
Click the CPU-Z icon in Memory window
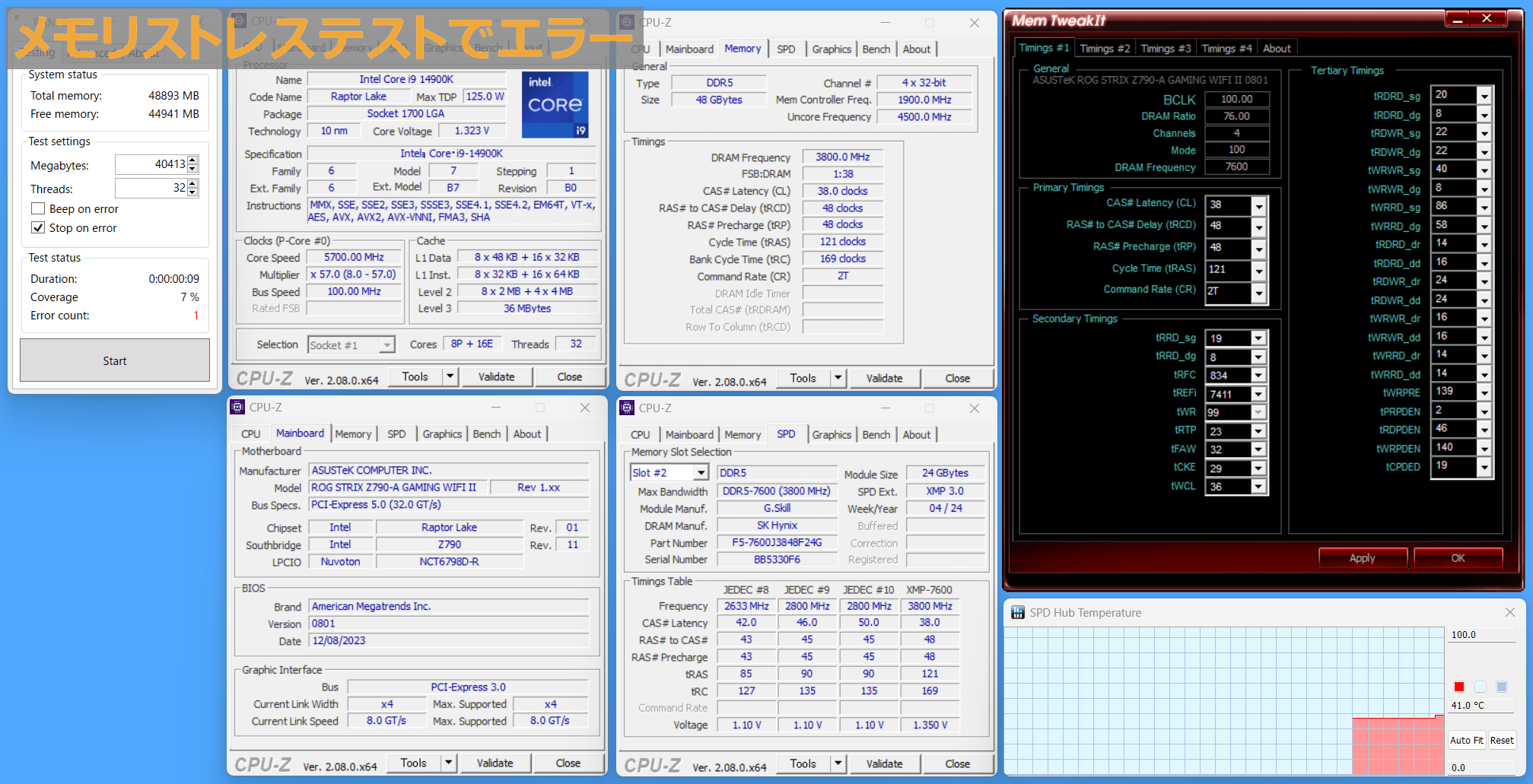628,22
